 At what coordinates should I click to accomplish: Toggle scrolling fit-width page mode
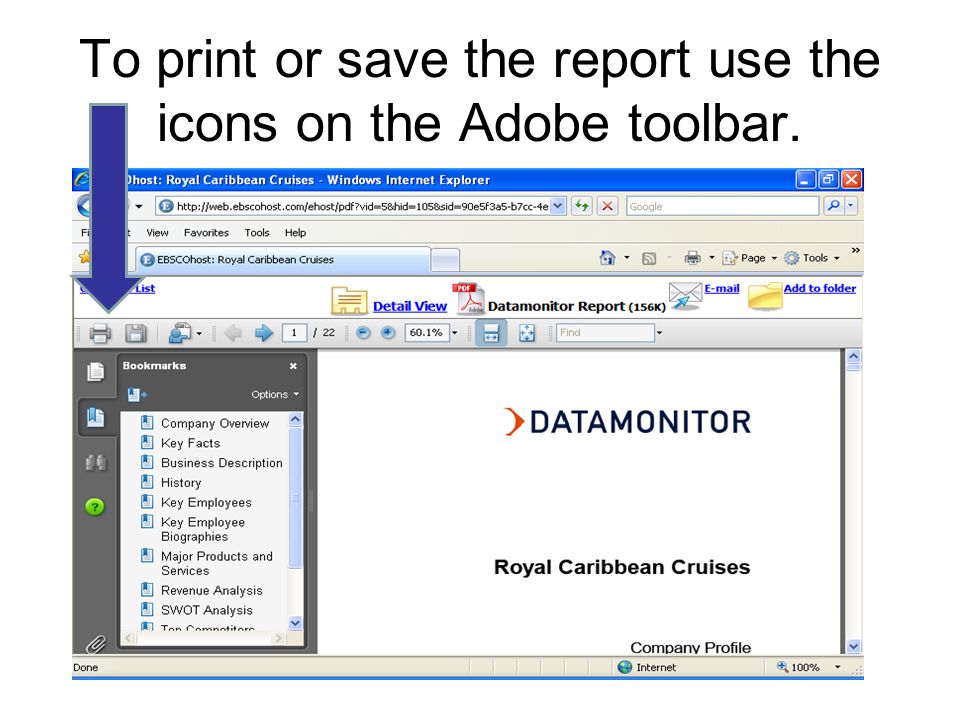(x=491, y=333)
